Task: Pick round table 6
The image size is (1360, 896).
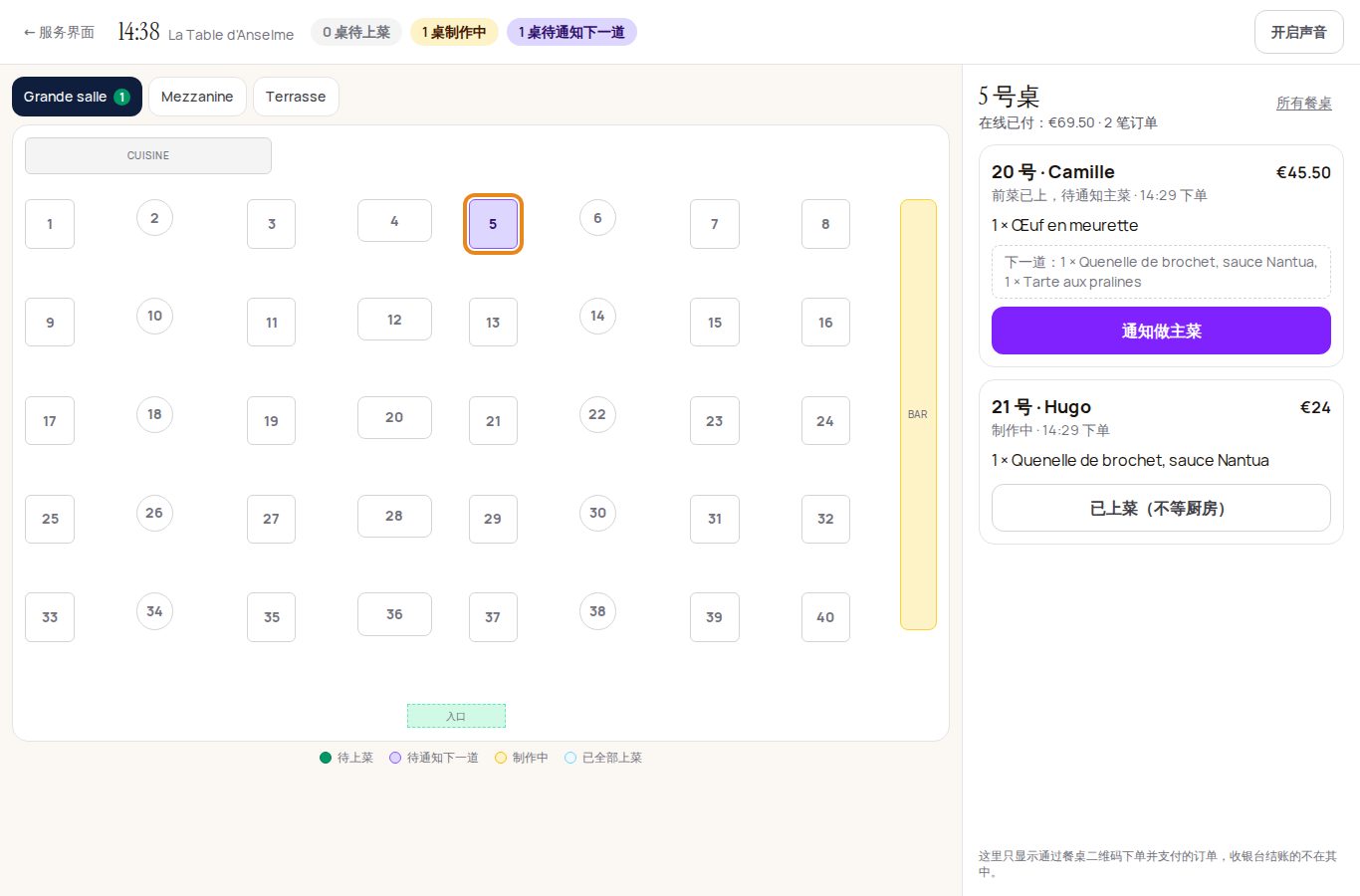Action: click(597, 218)
